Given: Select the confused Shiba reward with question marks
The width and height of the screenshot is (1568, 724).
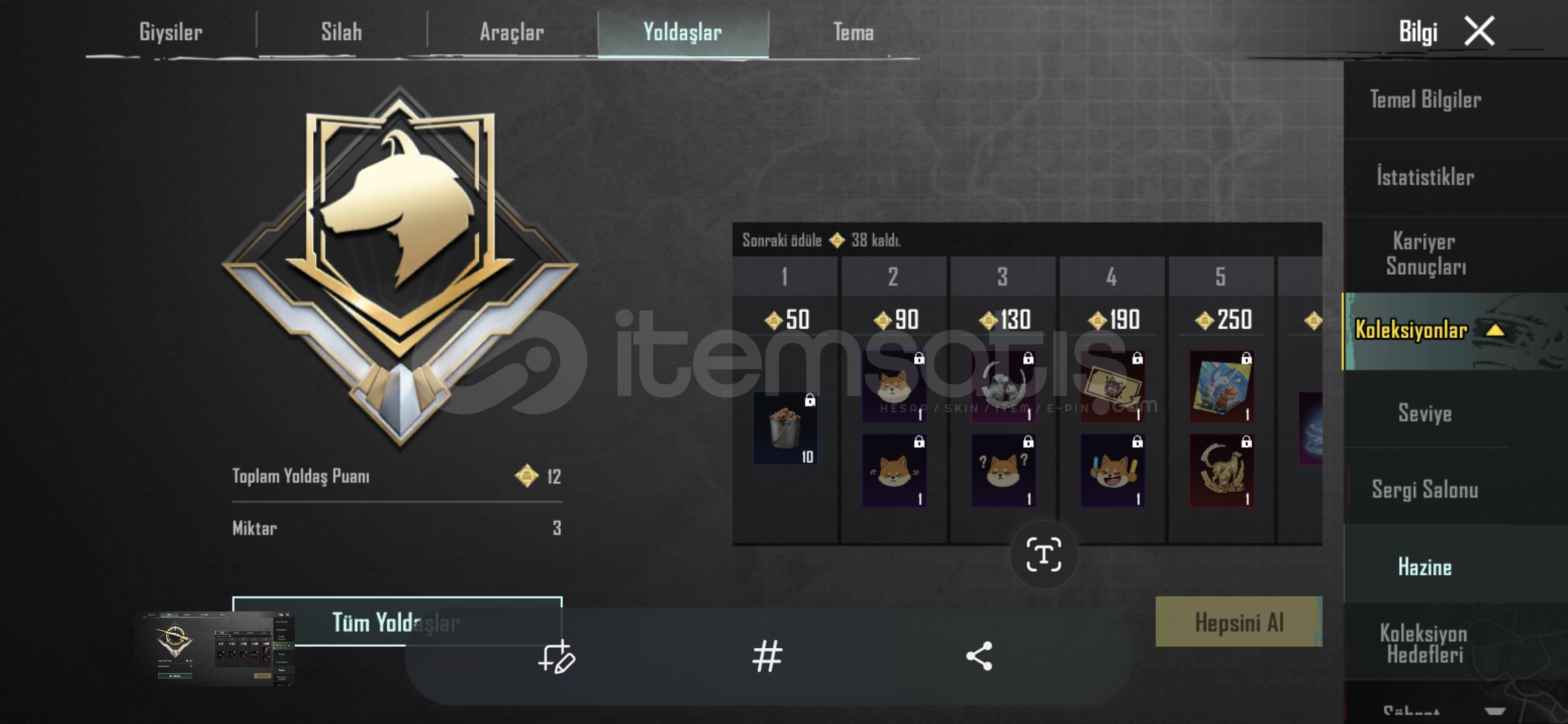Looking at the screenshot, I should tap(1003, 471).
